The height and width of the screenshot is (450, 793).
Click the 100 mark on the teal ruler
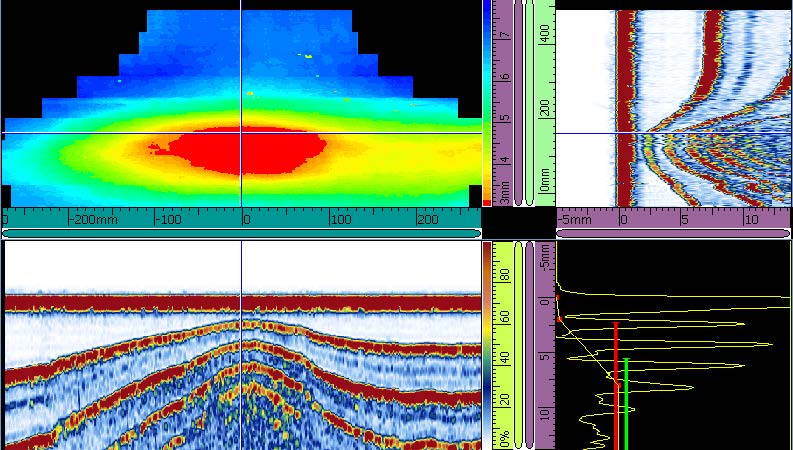click(x=342, y=219)
